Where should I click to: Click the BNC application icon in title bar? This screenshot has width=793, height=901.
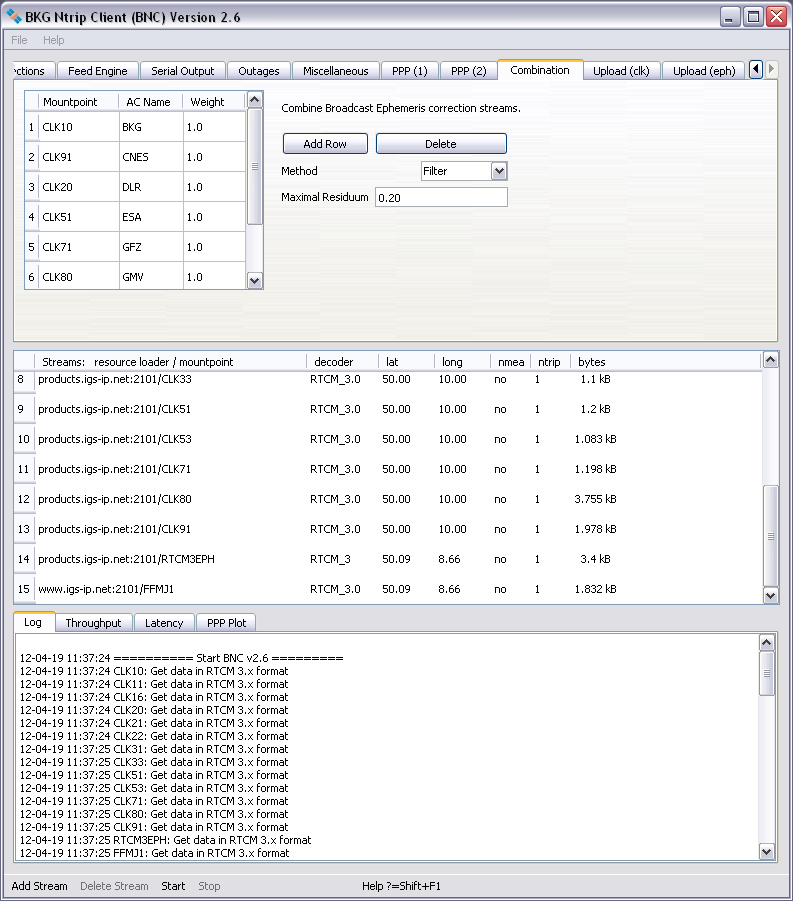14,17
